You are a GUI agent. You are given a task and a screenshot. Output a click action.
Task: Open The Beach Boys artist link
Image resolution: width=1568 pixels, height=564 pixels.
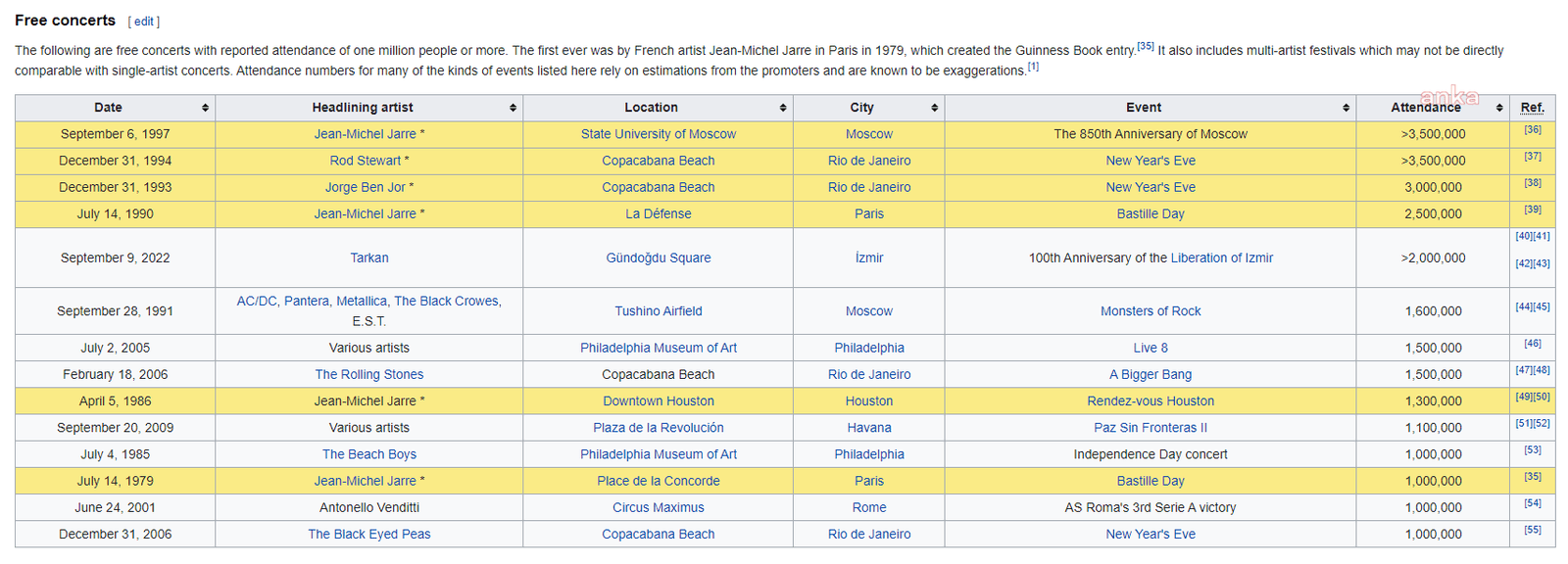(x=369, y=454)
